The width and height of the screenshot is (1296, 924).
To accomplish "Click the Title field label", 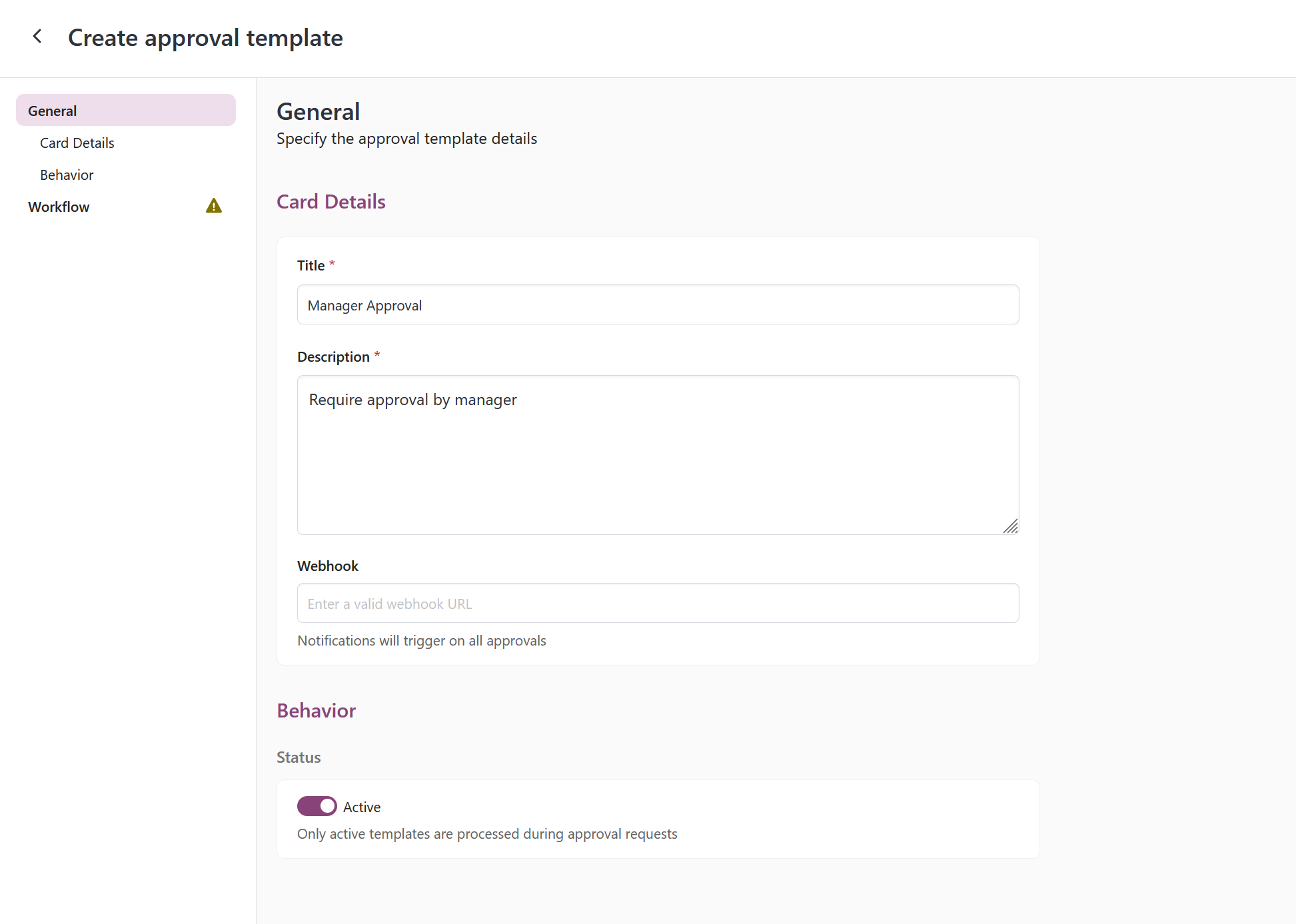I will [x=311, y=266].
